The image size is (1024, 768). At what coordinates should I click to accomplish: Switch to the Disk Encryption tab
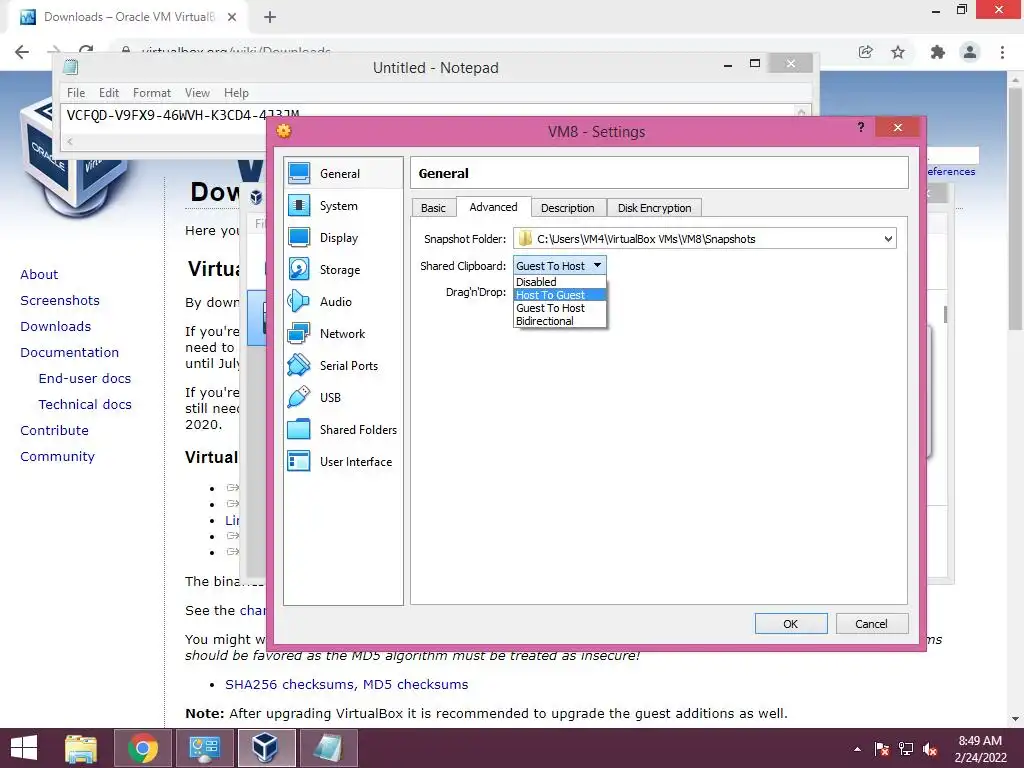[x=654, y=208]
